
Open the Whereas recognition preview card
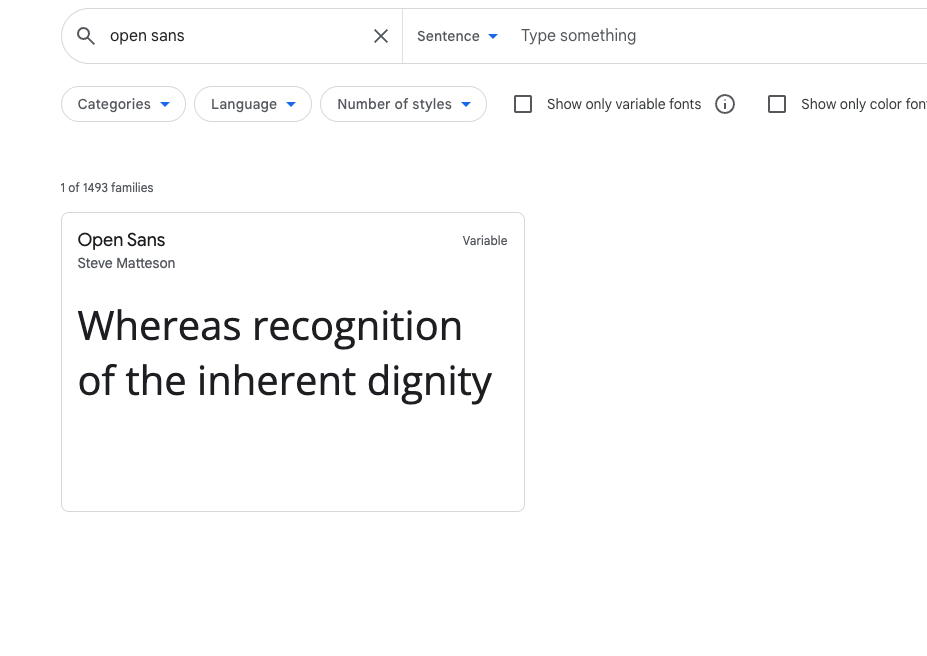293,362
